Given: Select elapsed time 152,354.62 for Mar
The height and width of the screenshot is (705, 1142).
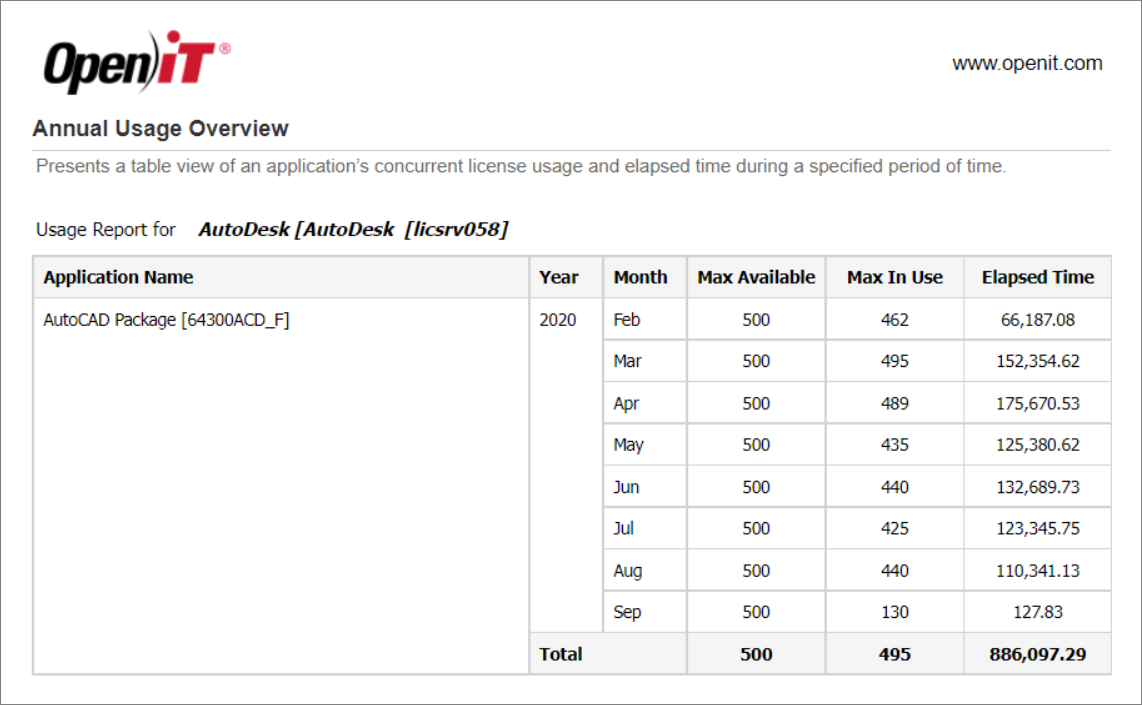Looking at the screenshot, I should pos(1038,361).
